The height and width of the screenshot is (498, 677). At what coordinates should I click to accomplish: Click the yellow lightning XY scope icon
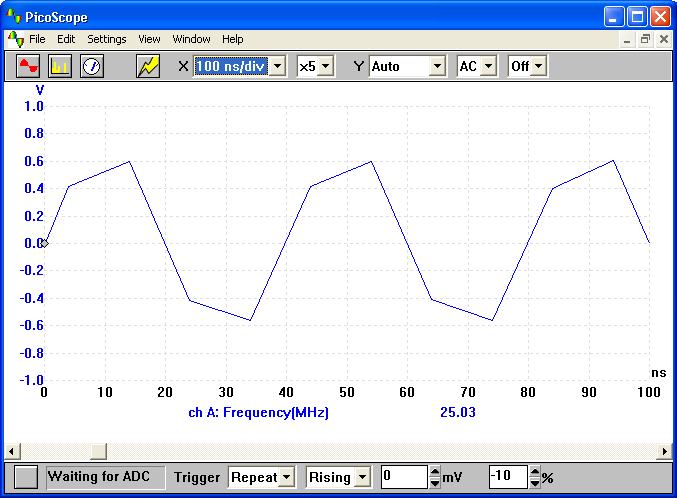[x=148, y=66]
